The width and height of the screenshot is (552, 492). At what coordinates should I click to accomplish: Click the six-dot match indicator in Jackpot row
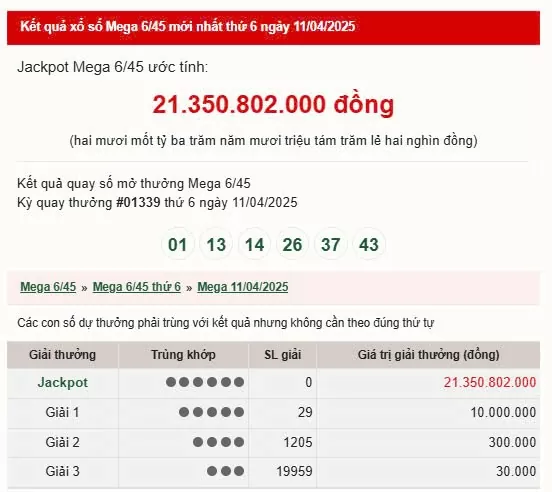click(205, 382)
